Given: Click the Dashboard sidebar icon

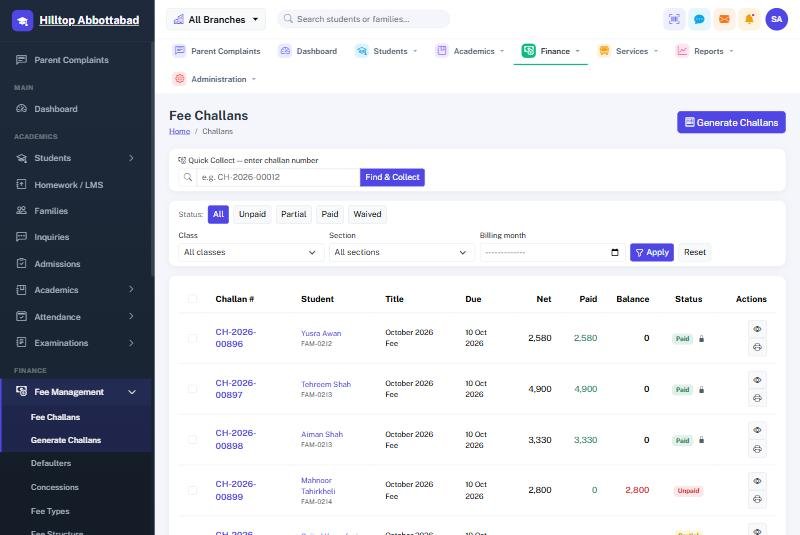Looking at the screenshot, I should point(21,109).
